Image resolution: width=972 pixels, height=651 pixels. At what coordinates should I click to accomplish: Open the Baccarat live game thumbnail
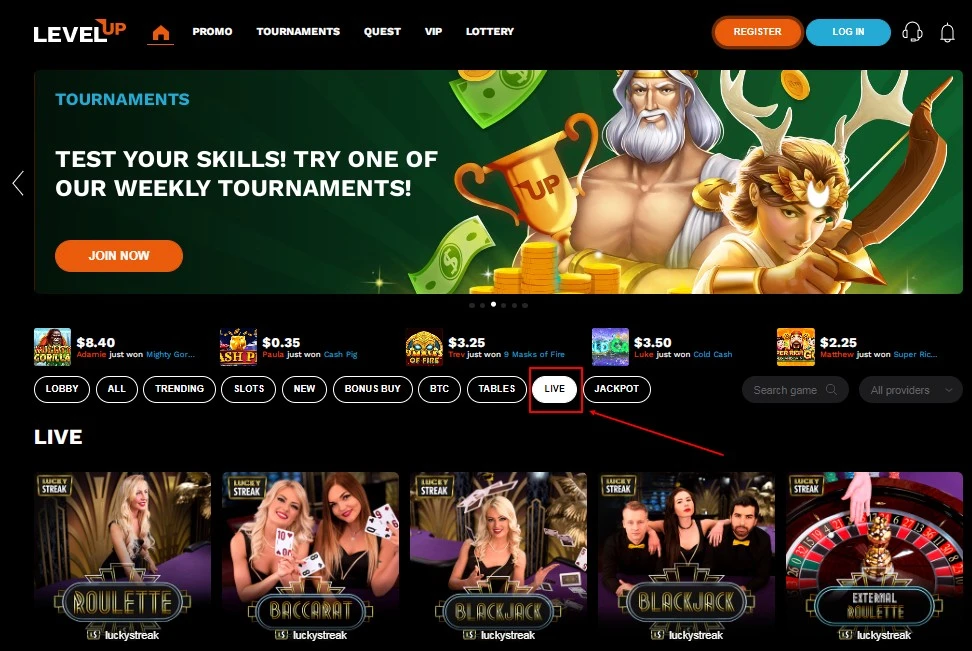point(311,556)
